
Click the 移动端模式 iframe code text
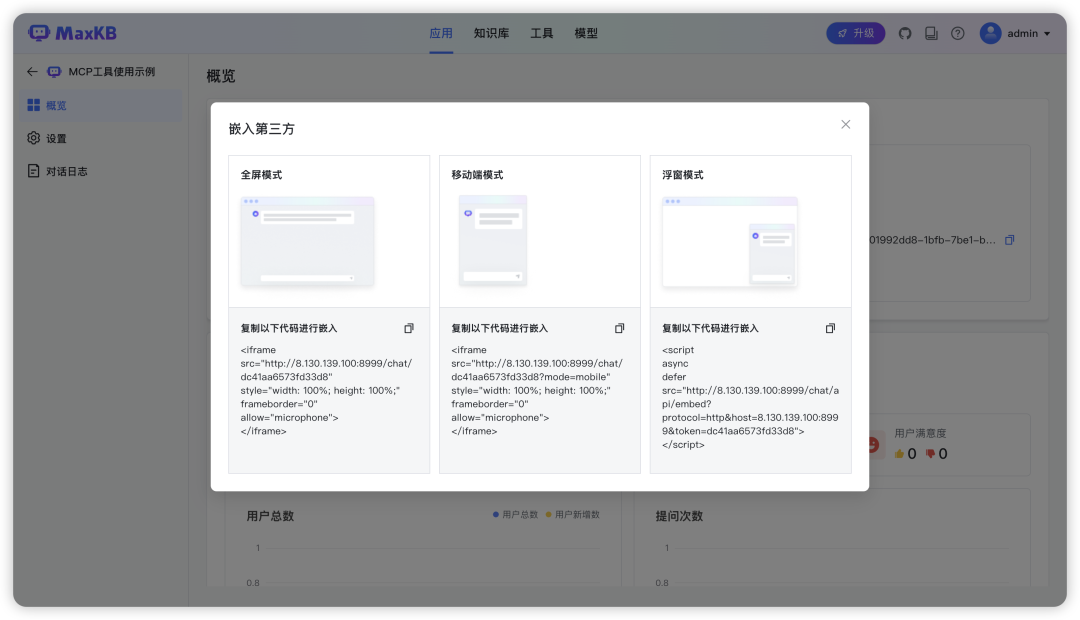click(x=537, y=391)
